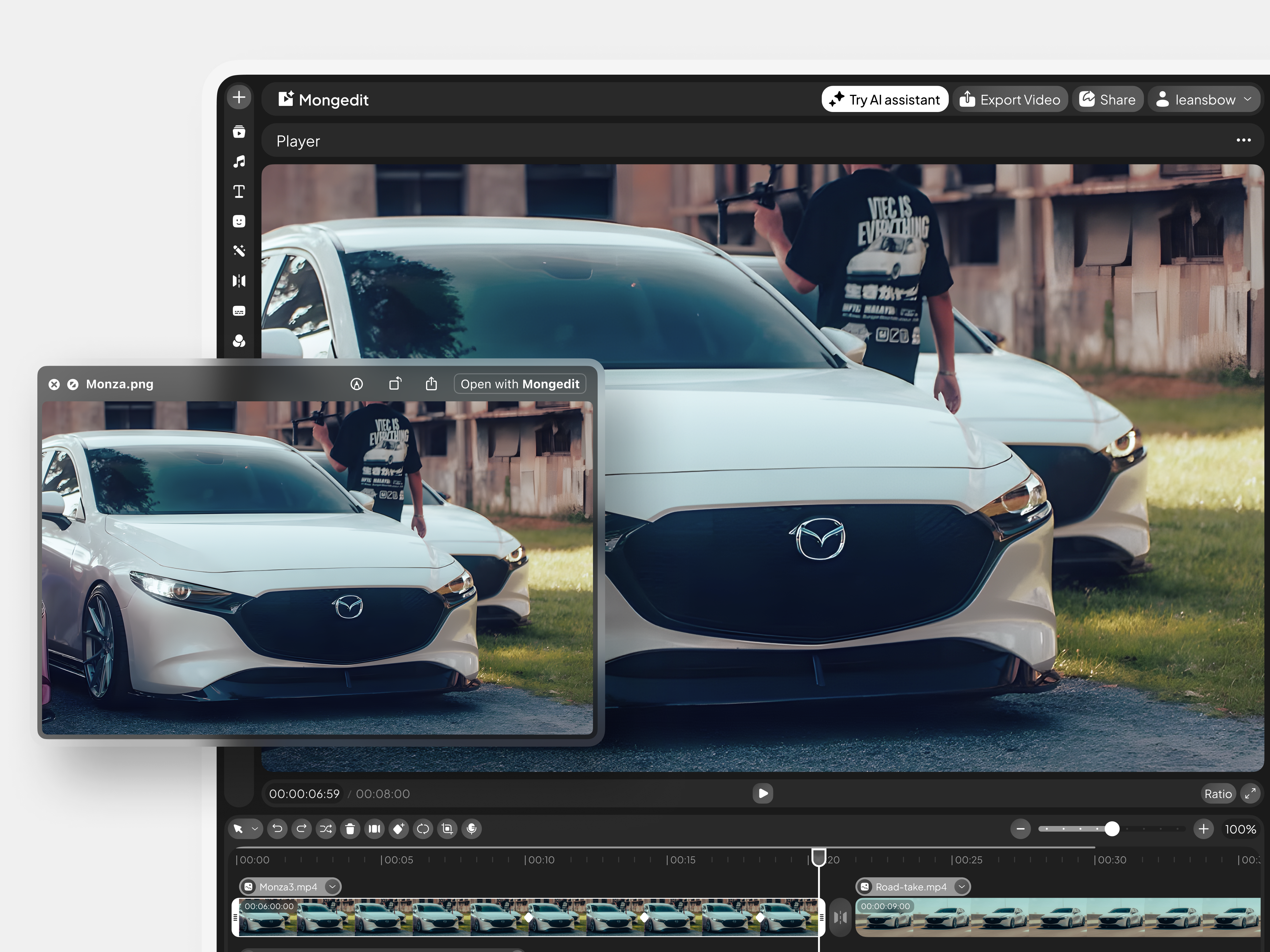
Task: Click Try AI assistant
Action: [884, 99]
